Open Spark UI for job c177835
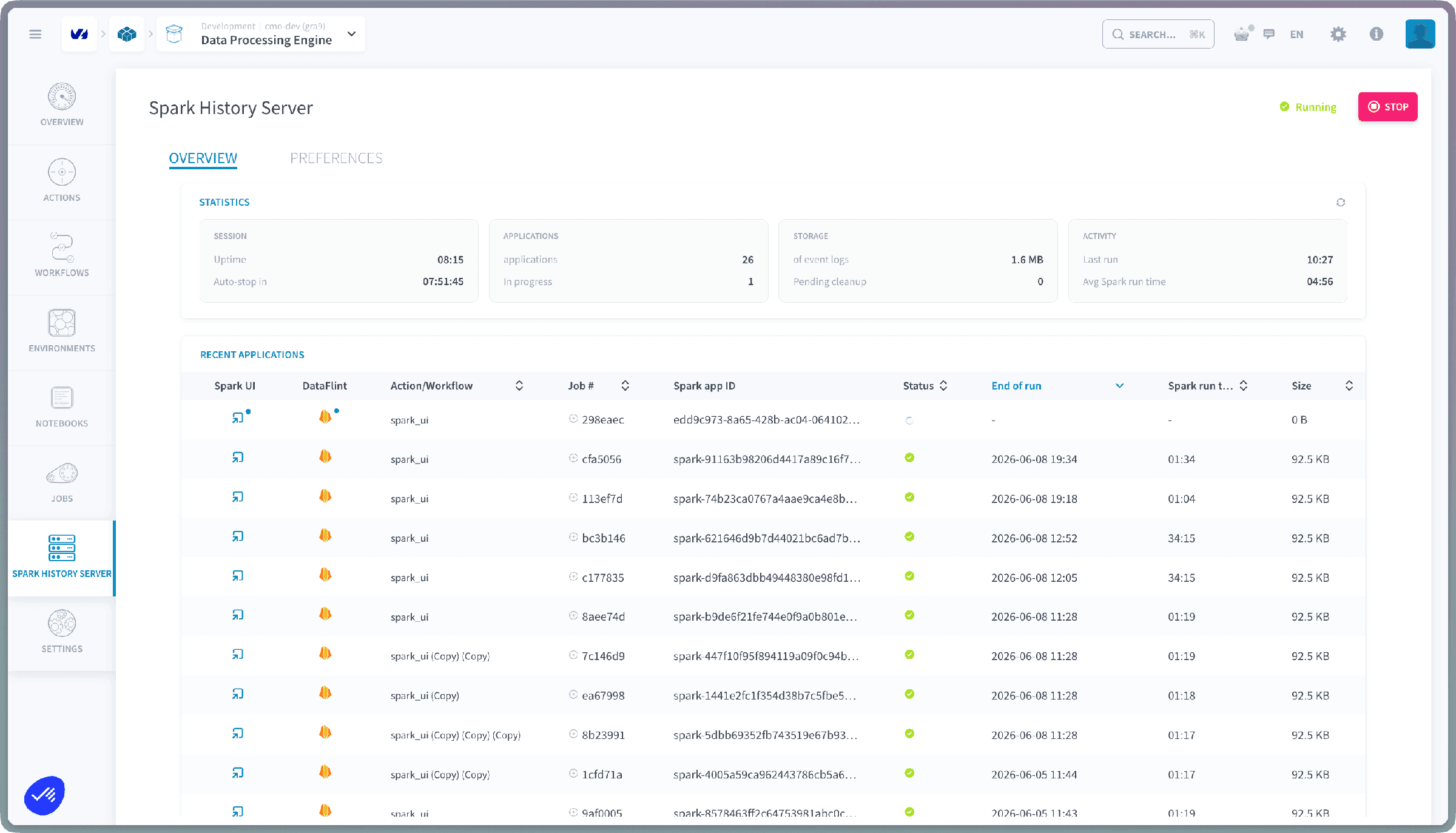Viewport: 1456px width, 833px height. [x=237, y=576]
